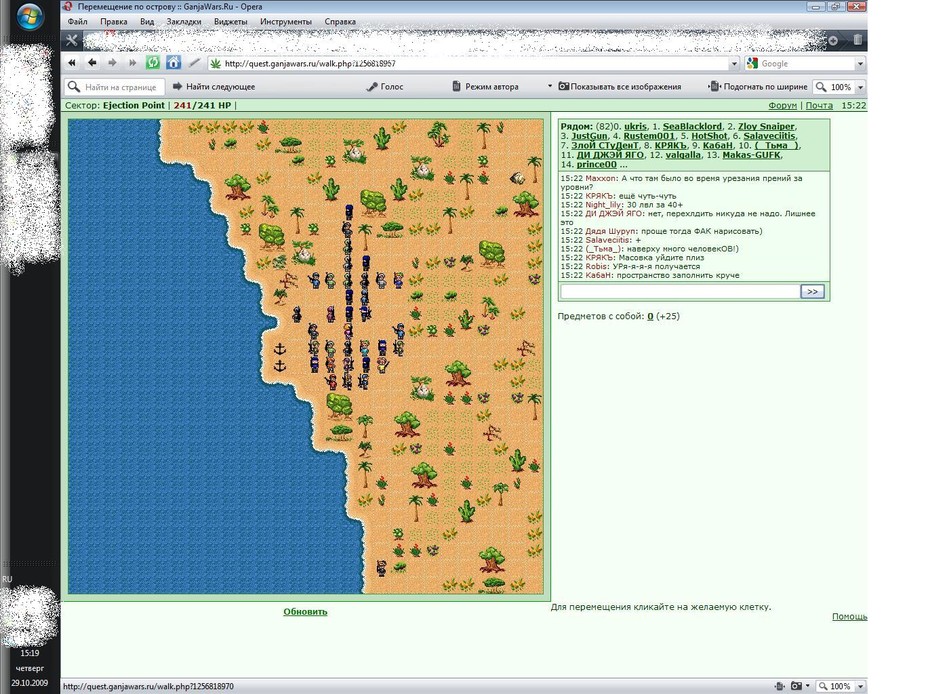Open the Правка menu

(x=113, y=21)
